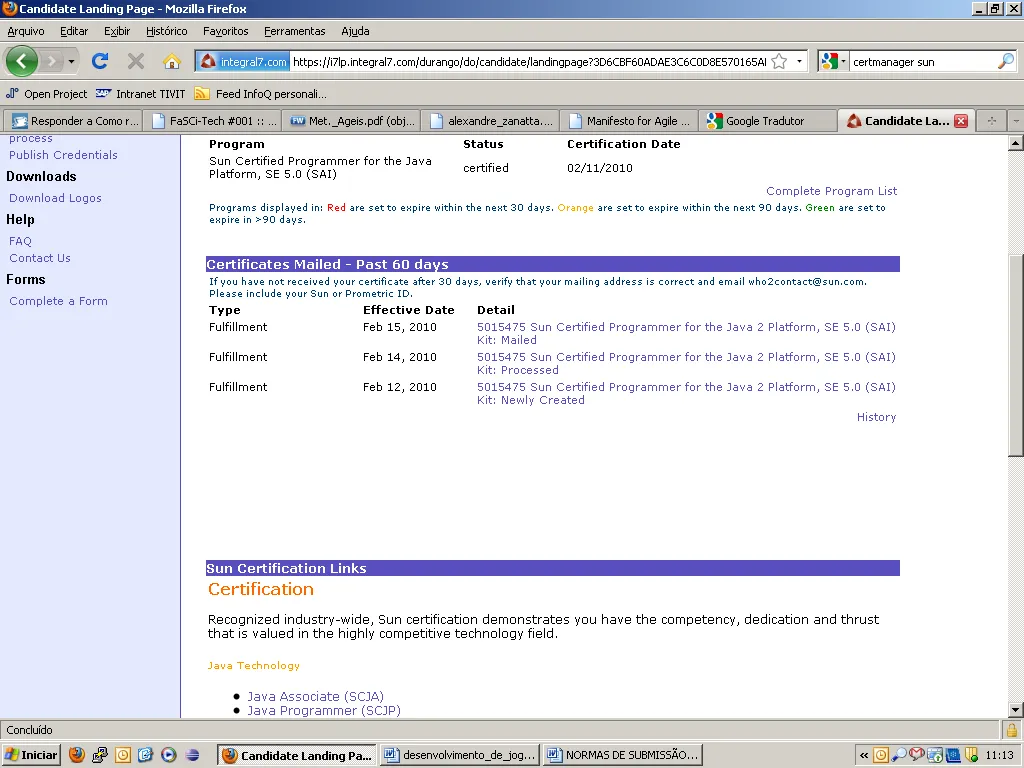Open the search engine selector dropdown
This screenshot has width=1024, height=768.
[x=834, y=61]
